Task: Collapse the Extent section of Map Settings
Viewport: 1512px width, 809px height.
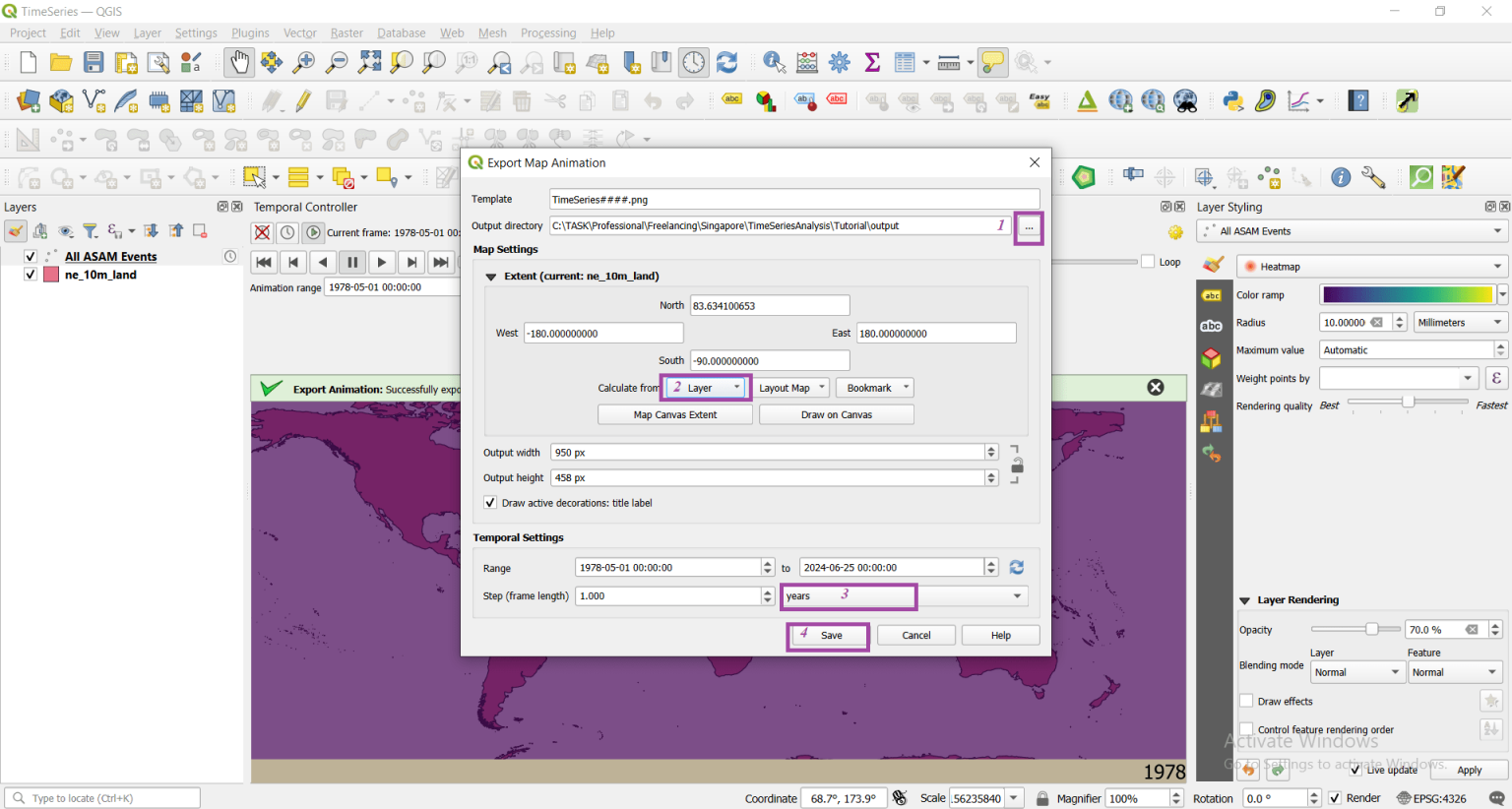Action: pyautogui.click(x=490, y=276)
